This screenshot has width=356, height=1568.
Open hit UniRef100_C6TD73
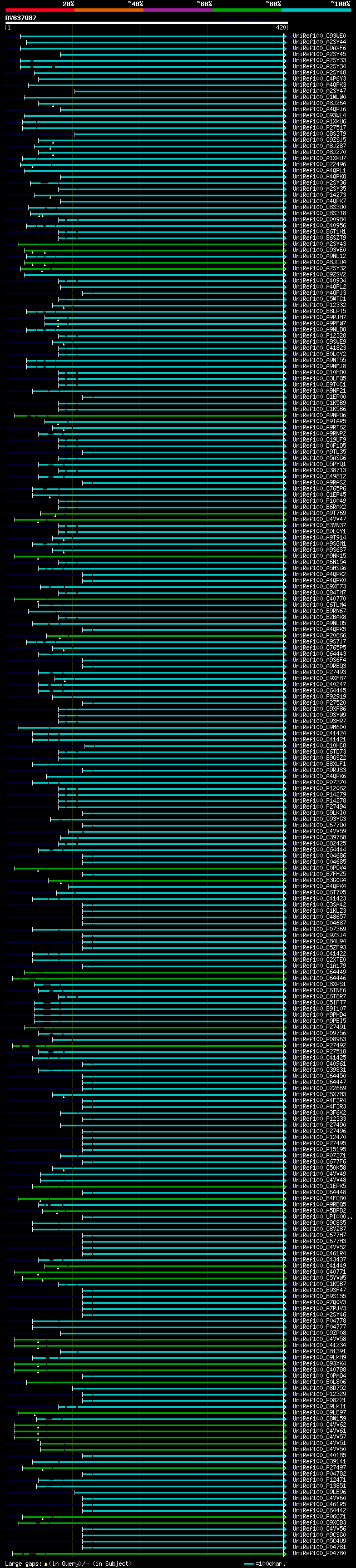[x=319, y=752]
